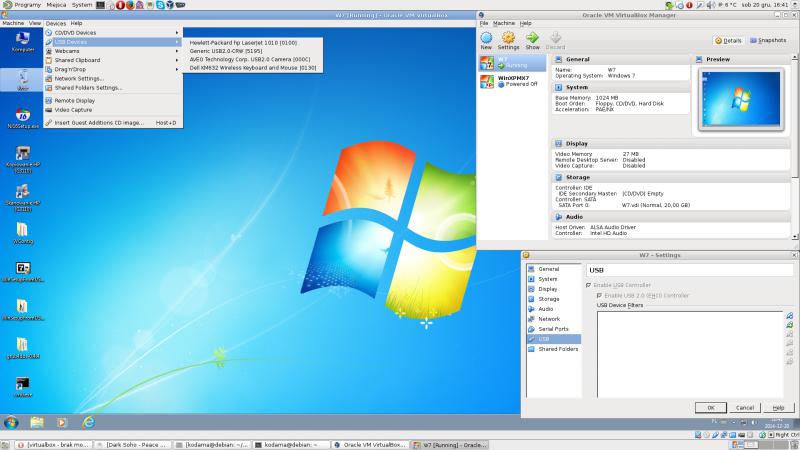Click the Windows 7 Start orb
The height and width of the screenshot is (450, 800).
coord(10,423)
